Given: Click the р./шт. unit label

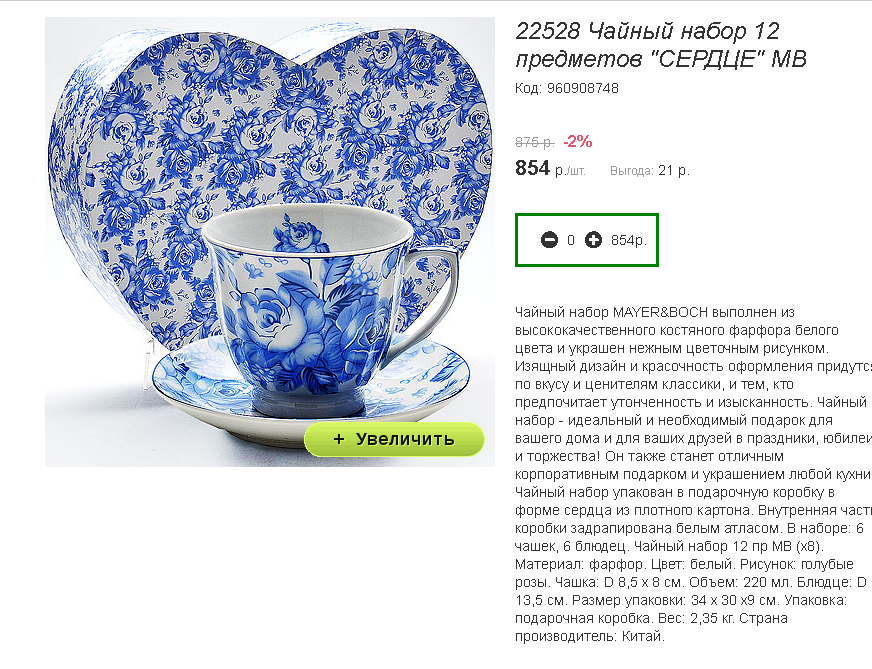Looking at the screenshot, I should 570,171.
